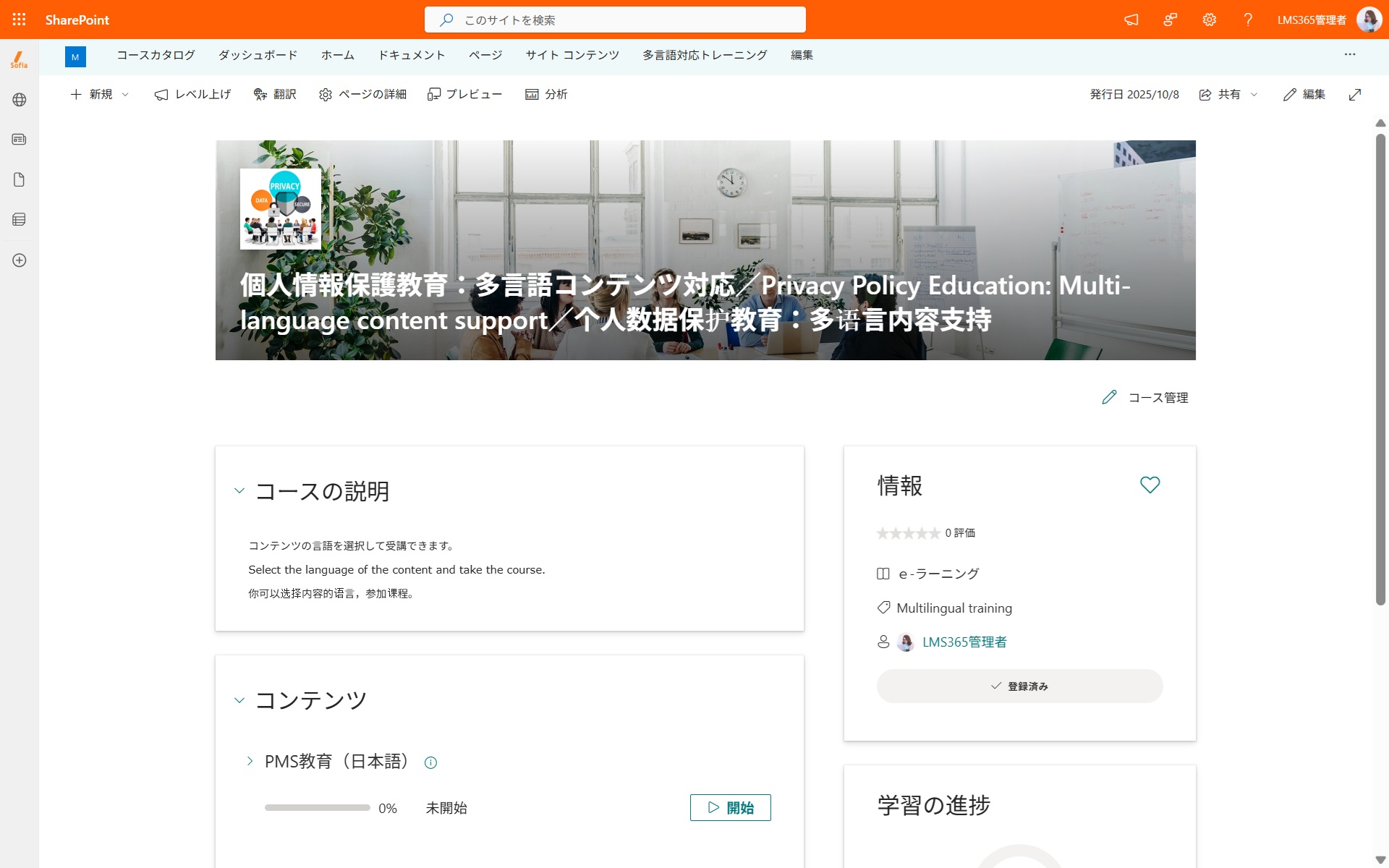Viewport: 1389px width, 868px height.
Task: Click the 編集 link in site navigation
Action: pos(802,55)
